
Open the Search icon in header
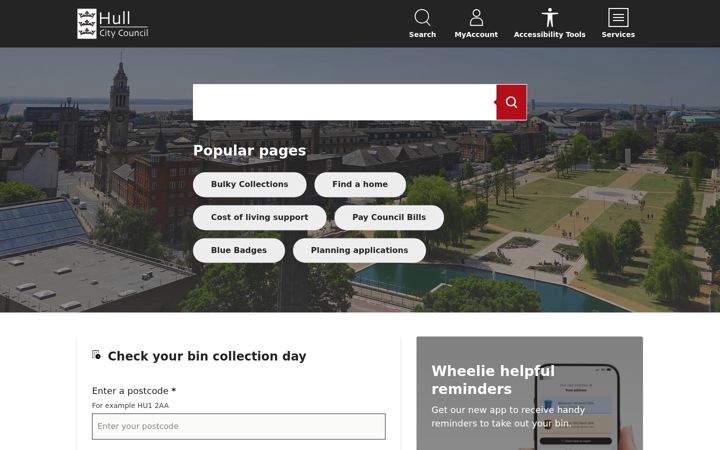click(422, 18)
